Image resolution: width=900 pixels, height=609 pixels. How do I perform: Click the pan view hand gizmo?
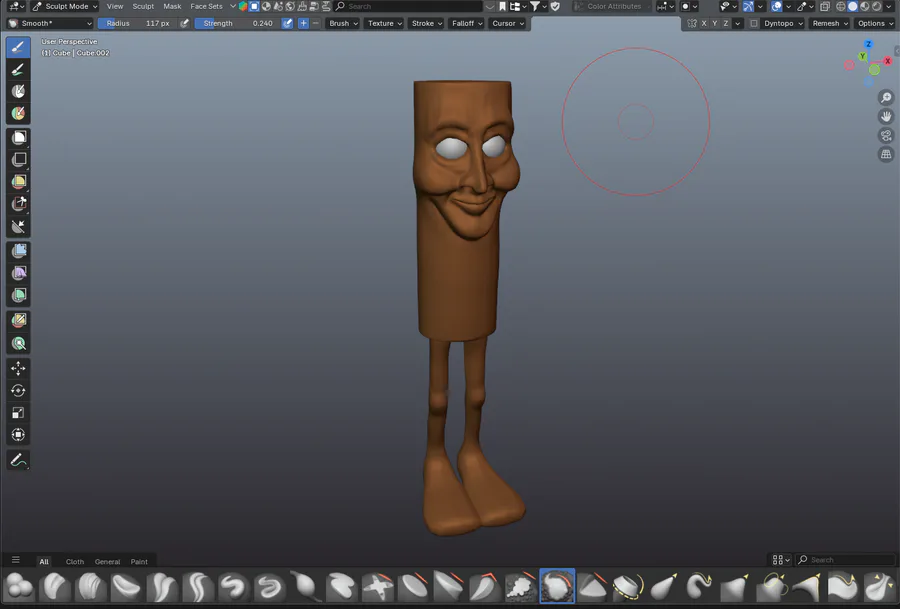[886, 117]
